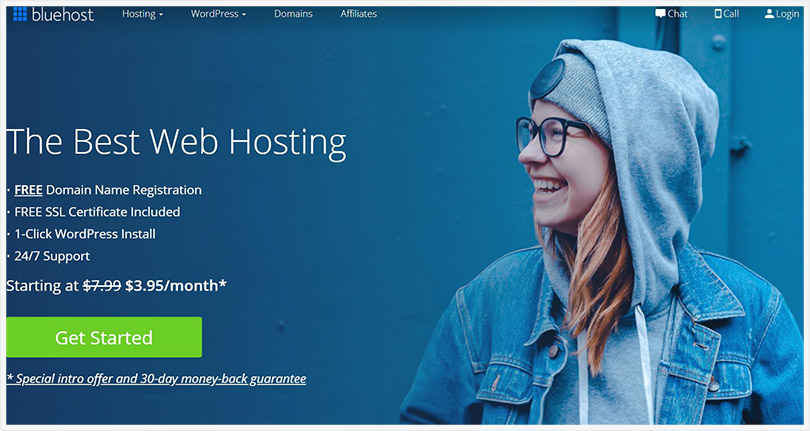The image size is (810, 431).
Task: Click the Login text link
Action: (x=787, y=14)
